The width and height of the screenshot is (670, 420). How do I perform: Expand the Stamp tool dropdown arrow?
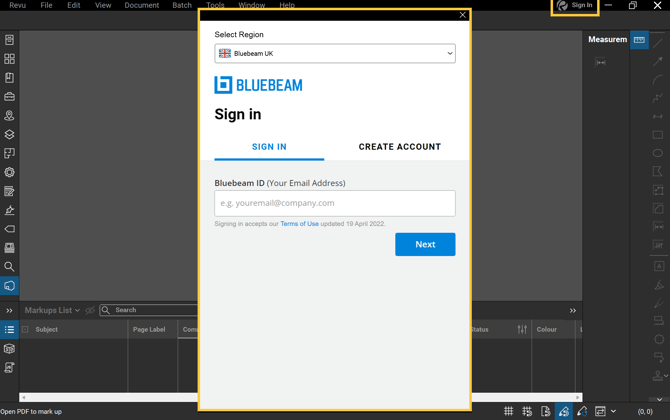[x=666, y=376]
